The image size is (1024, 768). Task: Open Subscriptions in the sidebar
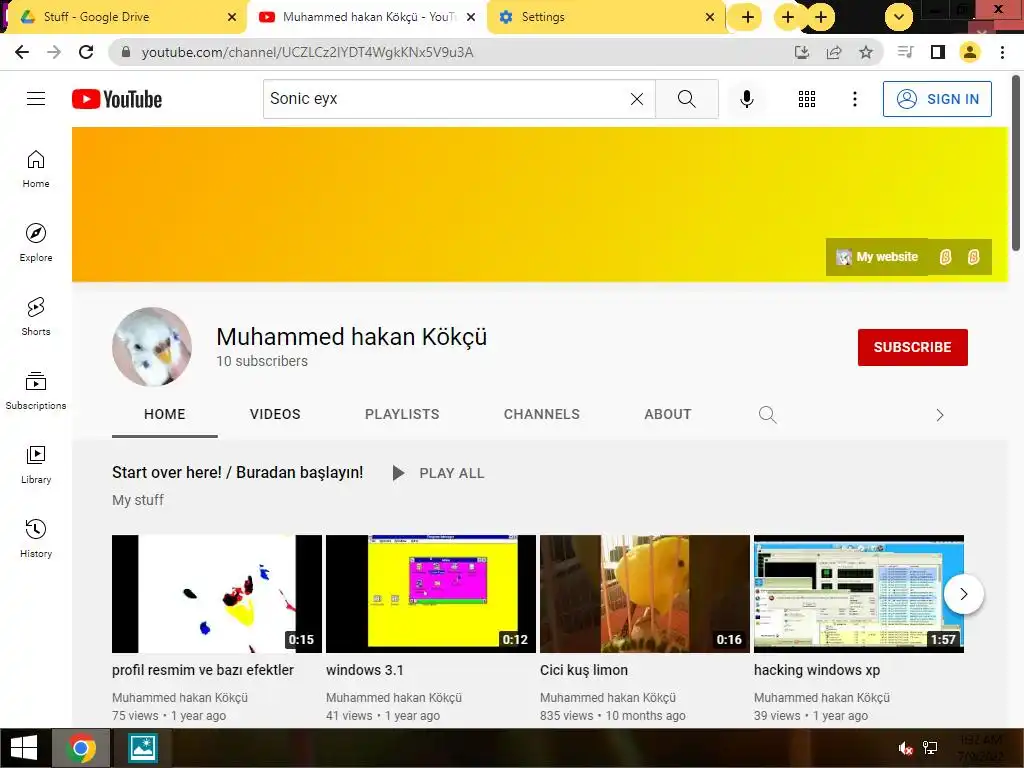[36, 390]
